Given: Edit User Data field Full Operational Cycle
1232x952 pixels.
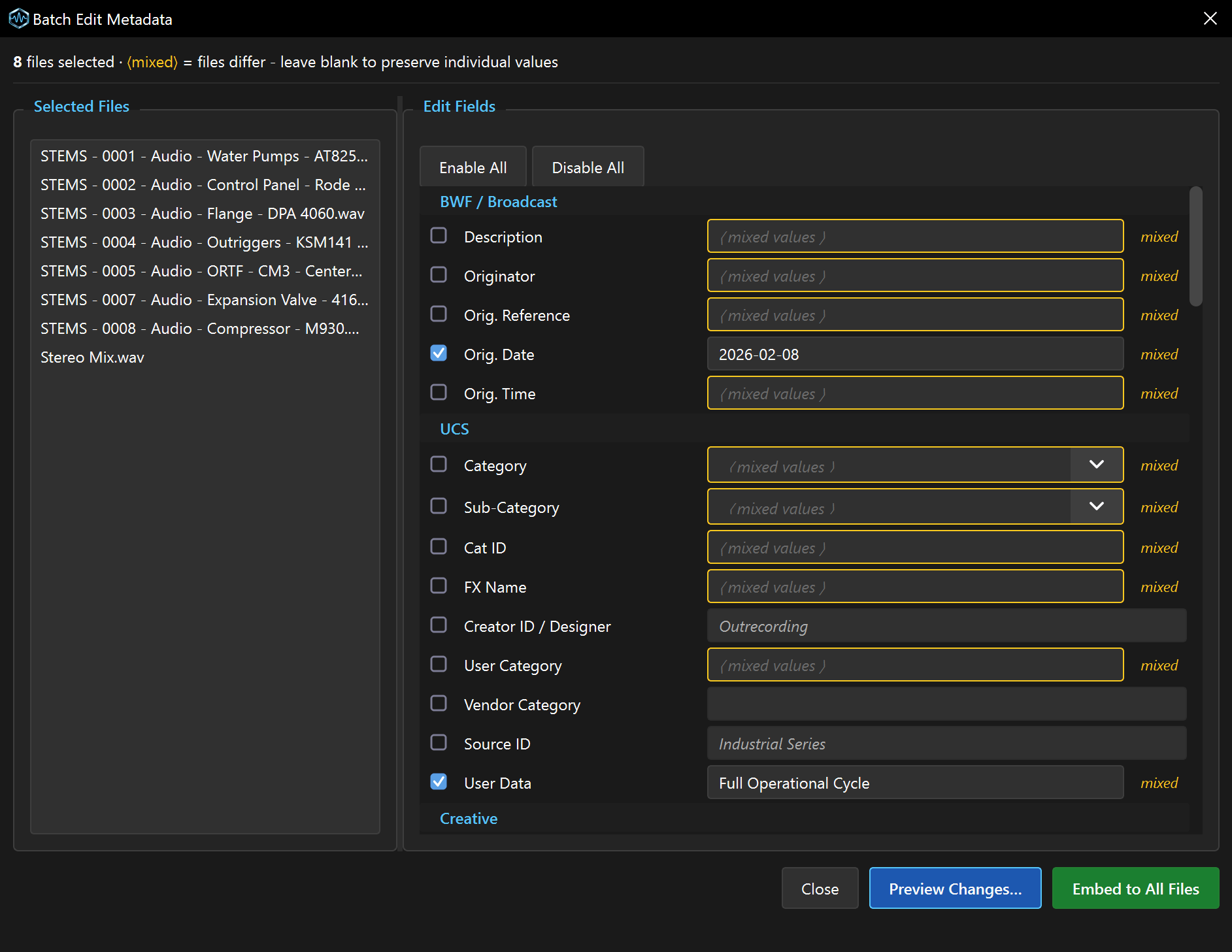Looking at the screenshot, I should pos(915,782).
